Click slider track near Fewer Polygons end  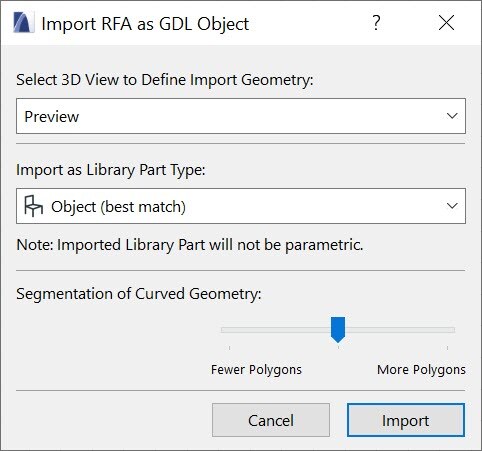233,330
